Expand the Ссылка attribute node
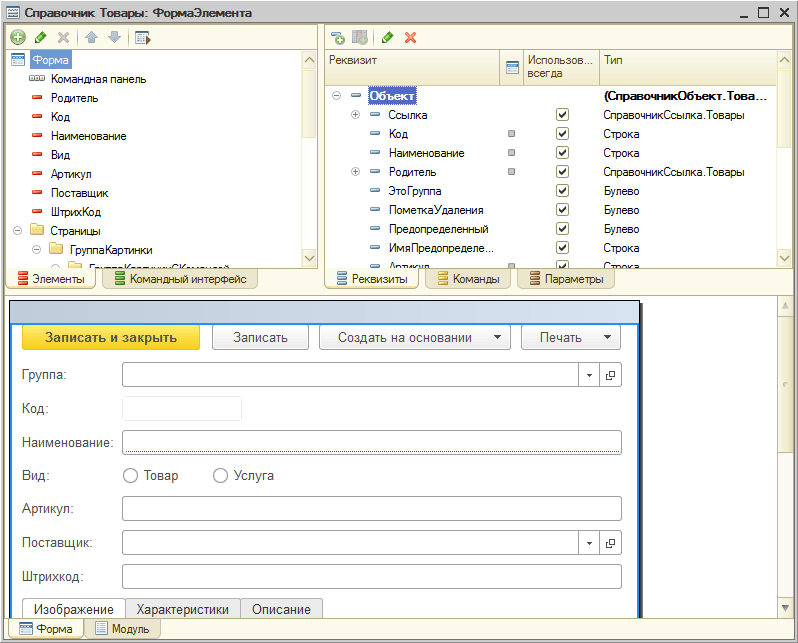 (356, 115)
